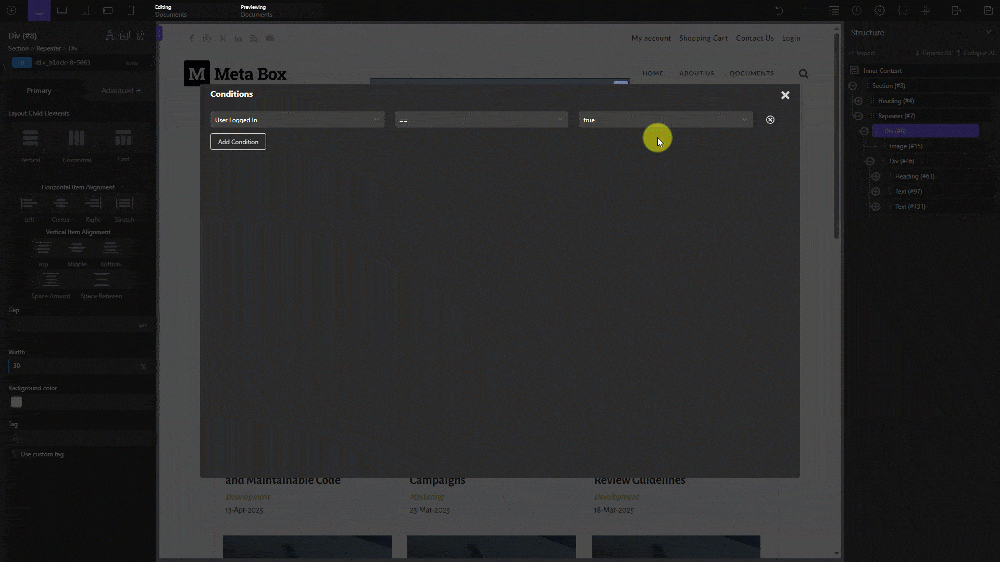This screenshot has height=562, width=1000.
Task: Click the save icon at top right
Action: coord(987,10)
